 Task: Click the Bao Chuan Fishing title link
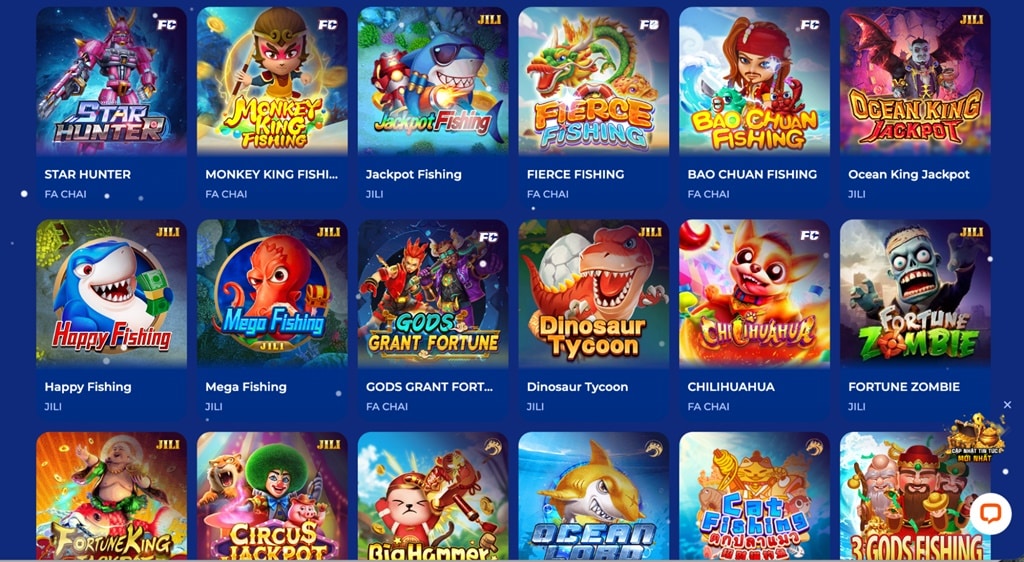coord(752,174)
